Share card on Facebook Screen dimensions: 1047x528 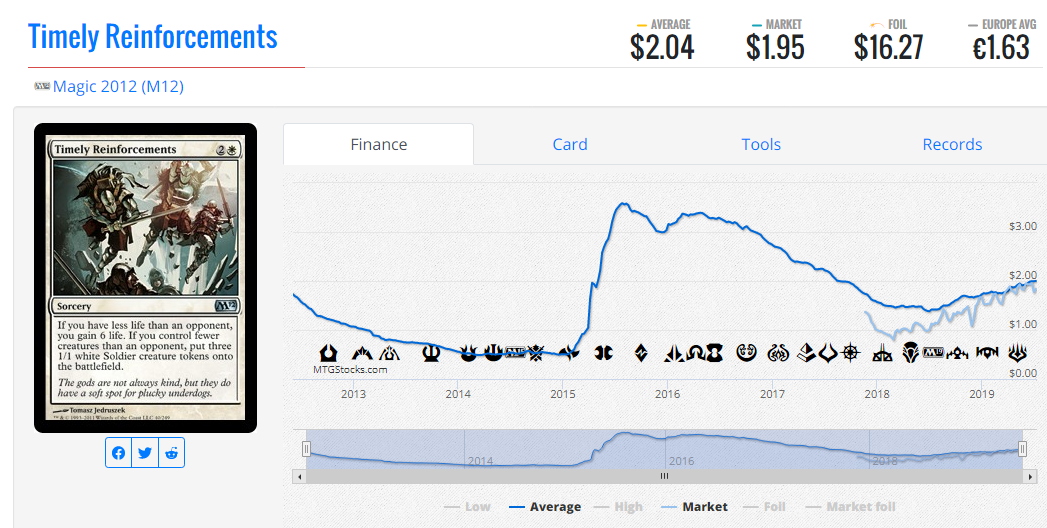pos(118,453)
